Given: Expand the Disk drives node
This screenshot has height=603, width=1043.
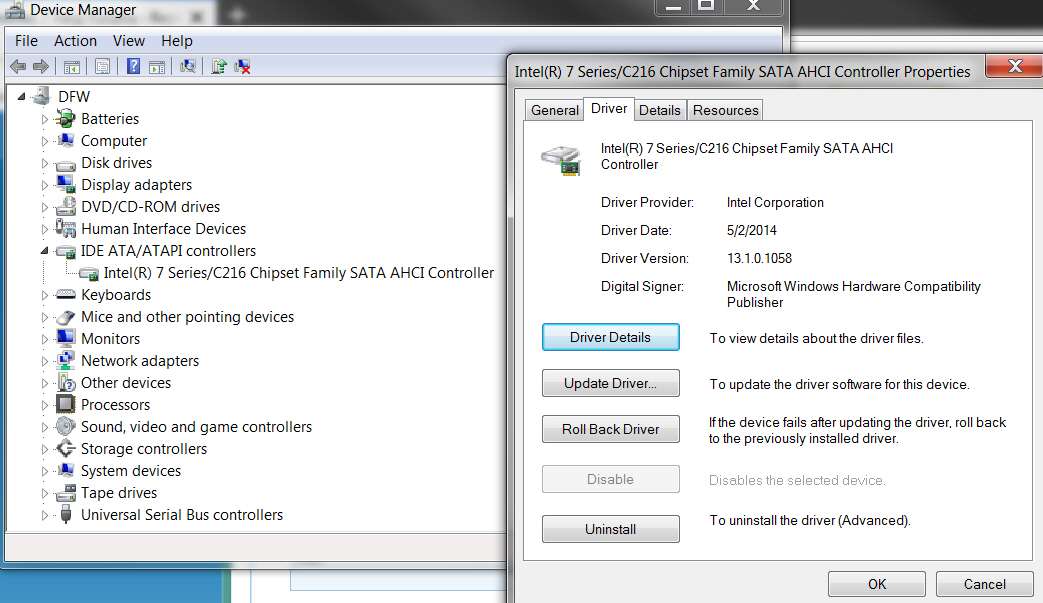Looking at the screenshot, I should click(x=45, y=163).
